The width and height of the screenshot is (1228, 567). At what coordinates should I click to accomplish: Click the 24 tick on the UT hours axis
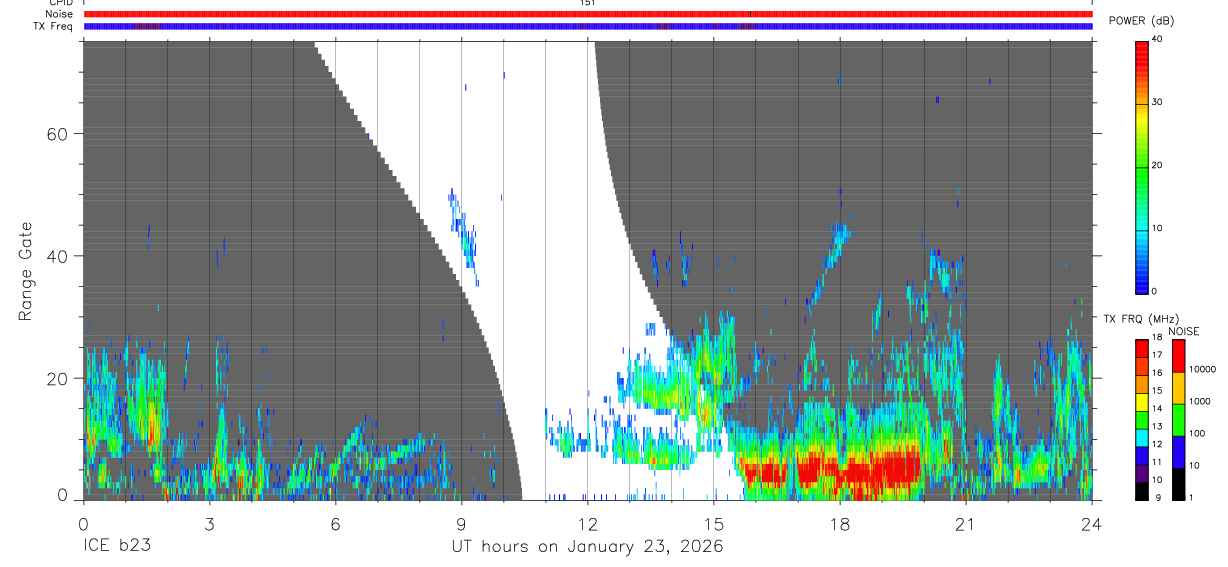(x=1091, y=522)
